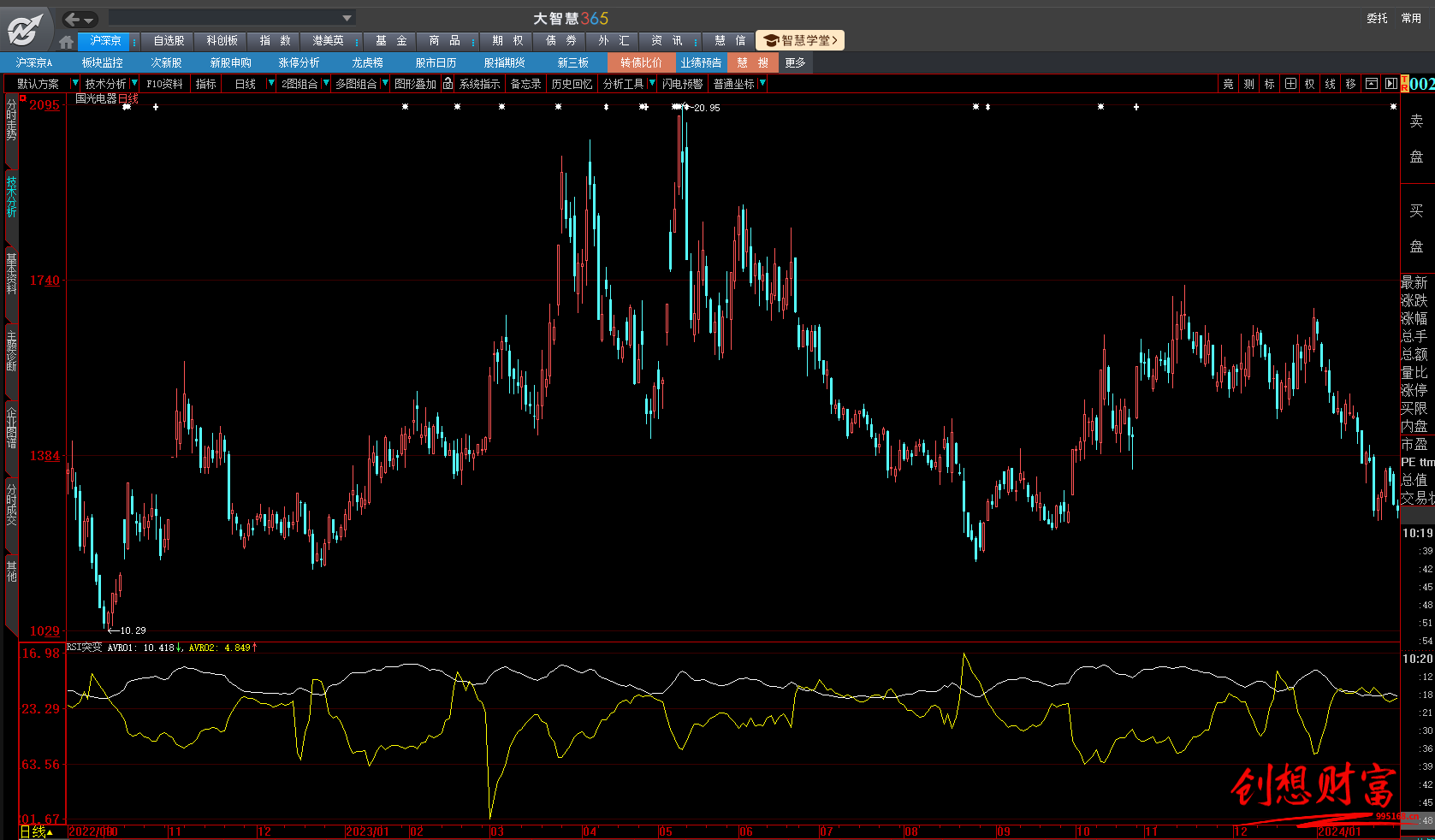Image resolution: width=1435 pixels, height=840 pixels.
Task: Toggle the lock icon beside 图形叠加
Action: pyautogui.click(x=448, y=83)
